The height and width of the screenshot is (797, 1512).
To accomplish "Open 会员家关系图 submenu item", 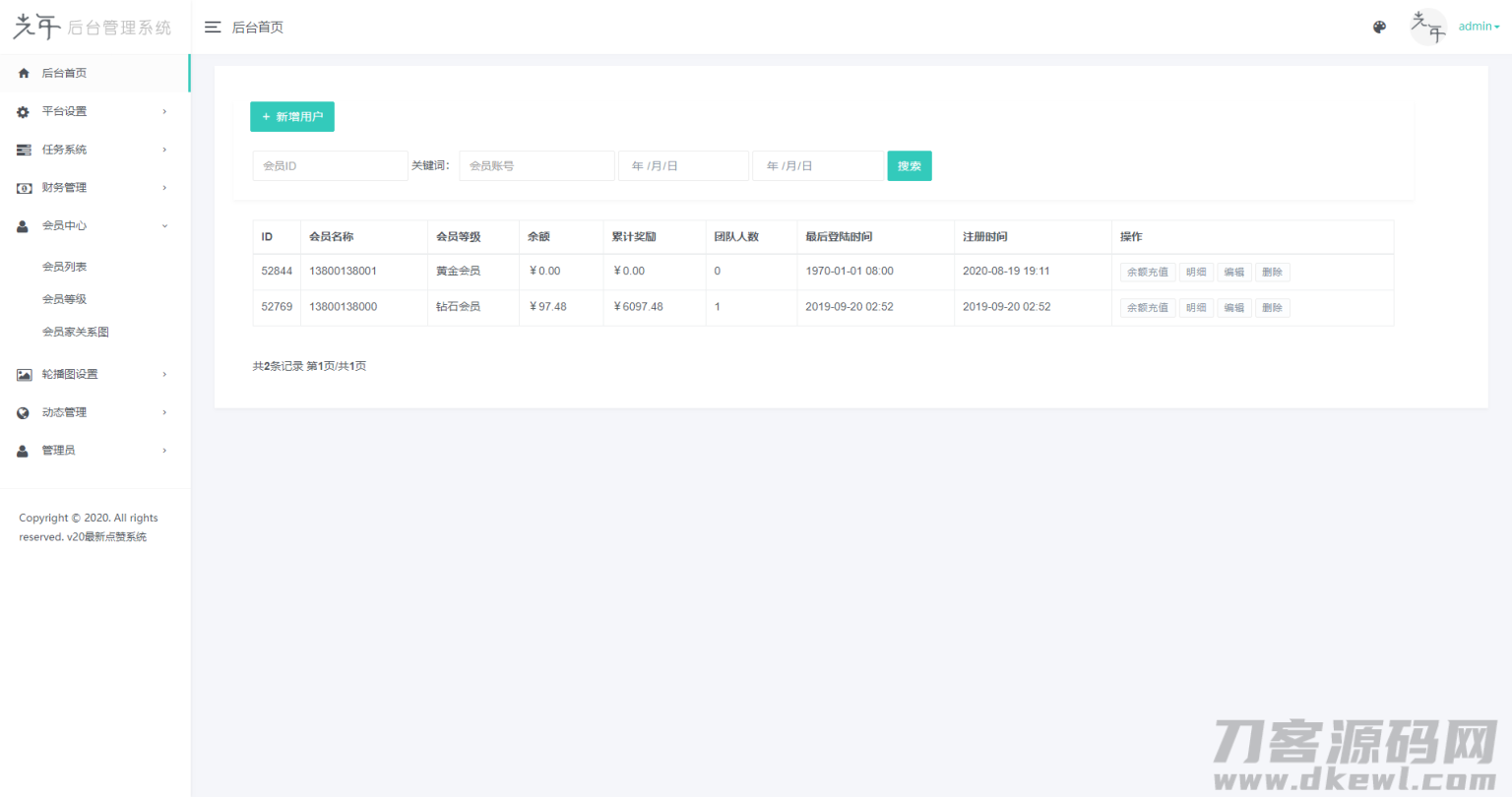I will 76,333.
